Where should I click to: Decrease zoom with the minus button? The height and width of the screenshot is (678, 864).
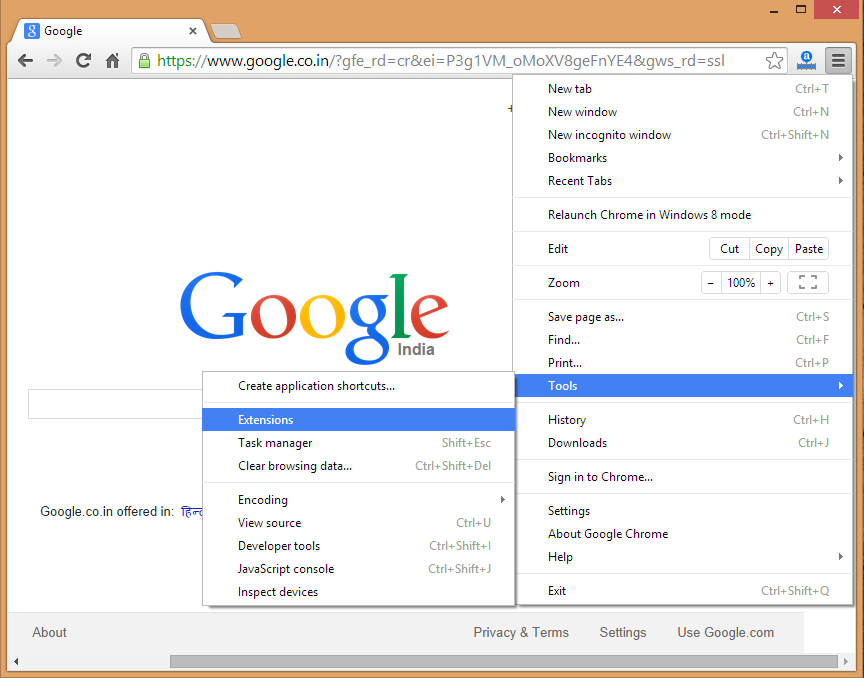click(711, 283)
